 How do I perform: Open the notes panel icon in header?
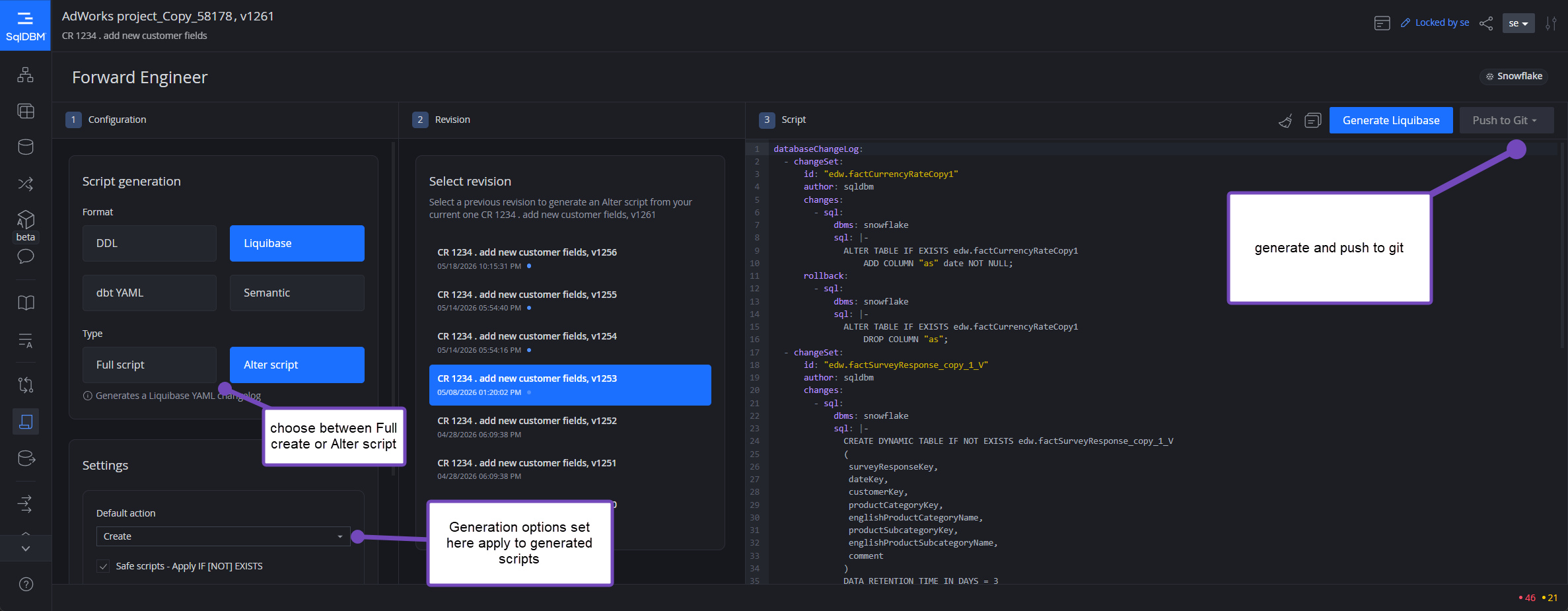(x=1382, y=23)
